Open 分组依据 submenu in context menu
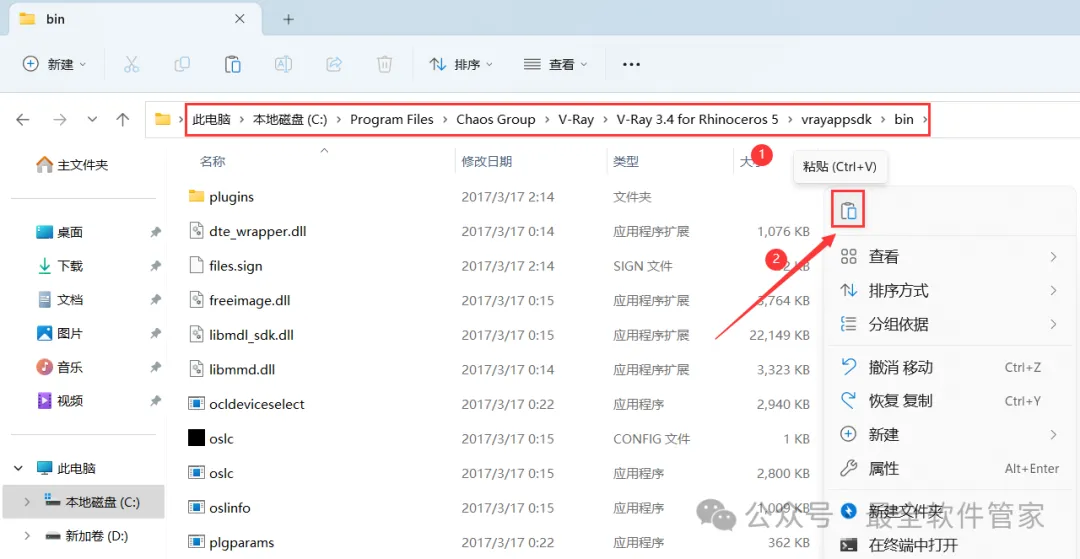Image resolution: width=1080 pixels, height=559 pixels. [949, 324]
